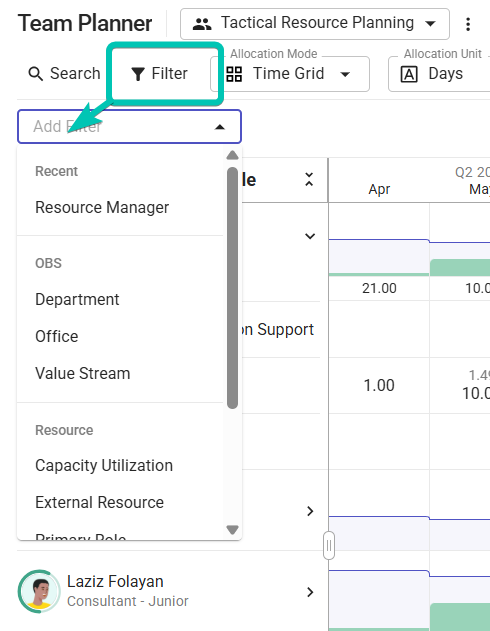Screen dimensions: 490x631
Task: Expand the Laziz Folayan row chevron
Action: pyautogui.click(x=310, y=592)
